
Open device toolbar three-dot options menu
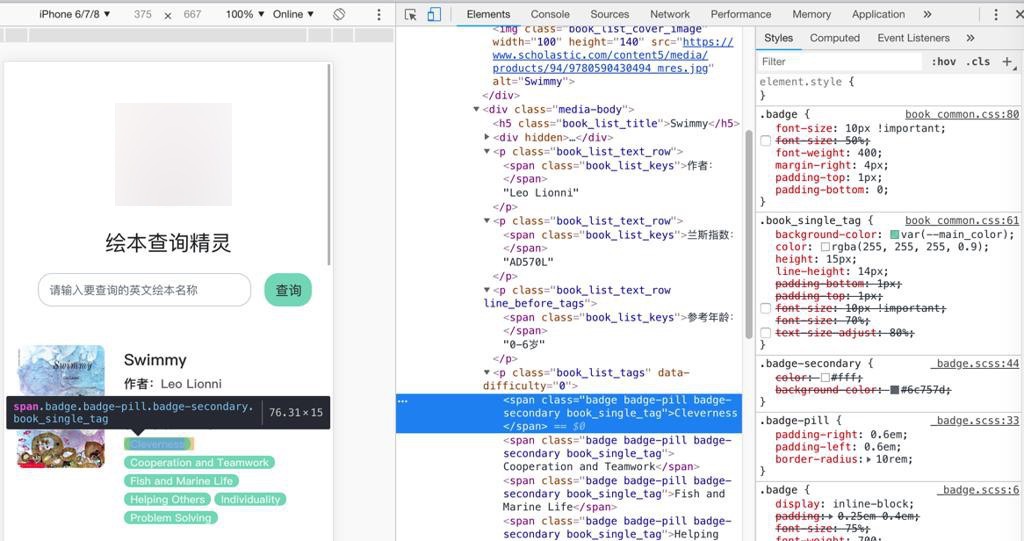(379, 14)
